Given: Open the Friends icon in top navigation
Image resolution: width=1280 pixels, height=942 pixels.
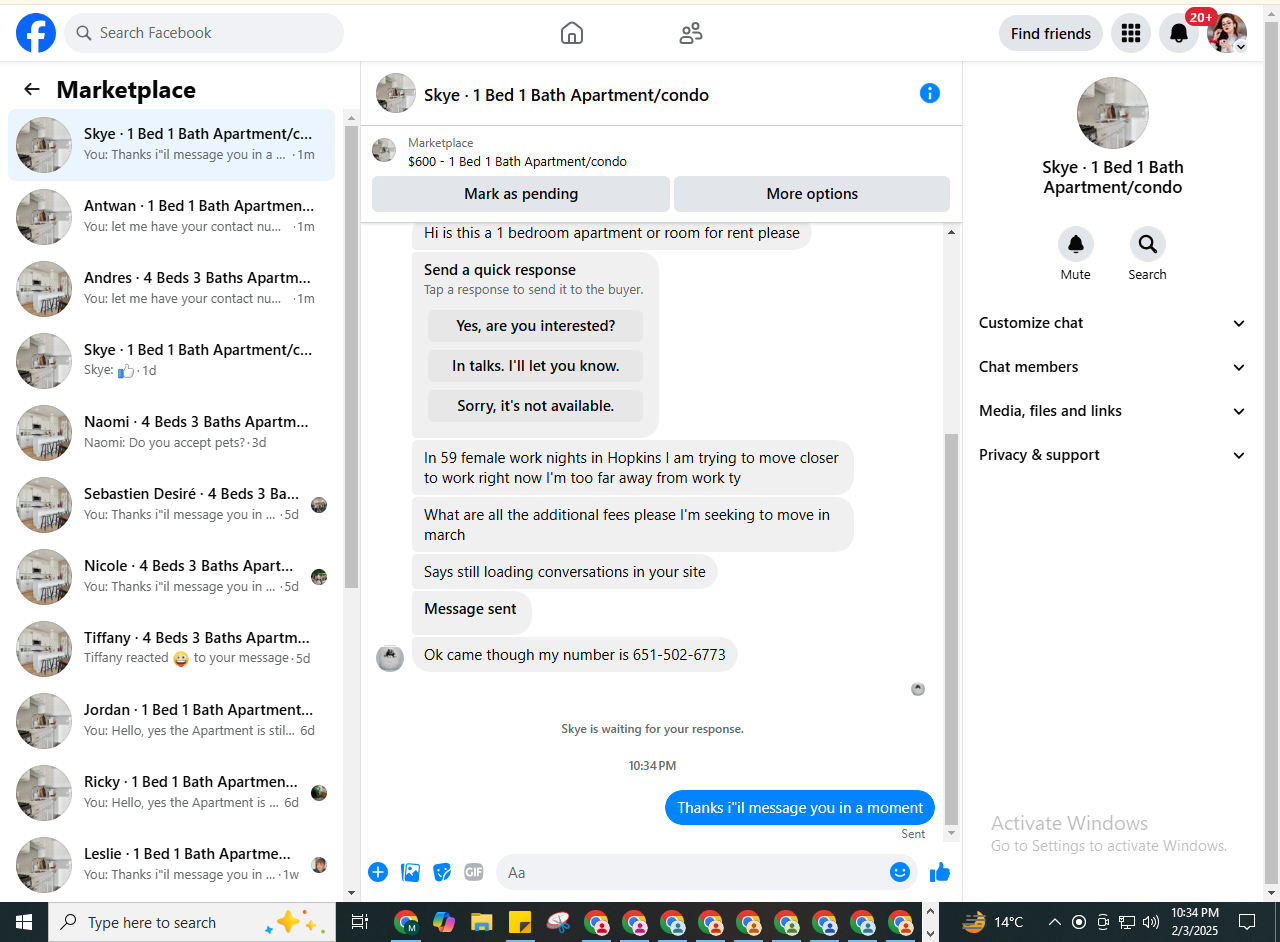Looking at the screenshot, I should (x=691, y=33).
